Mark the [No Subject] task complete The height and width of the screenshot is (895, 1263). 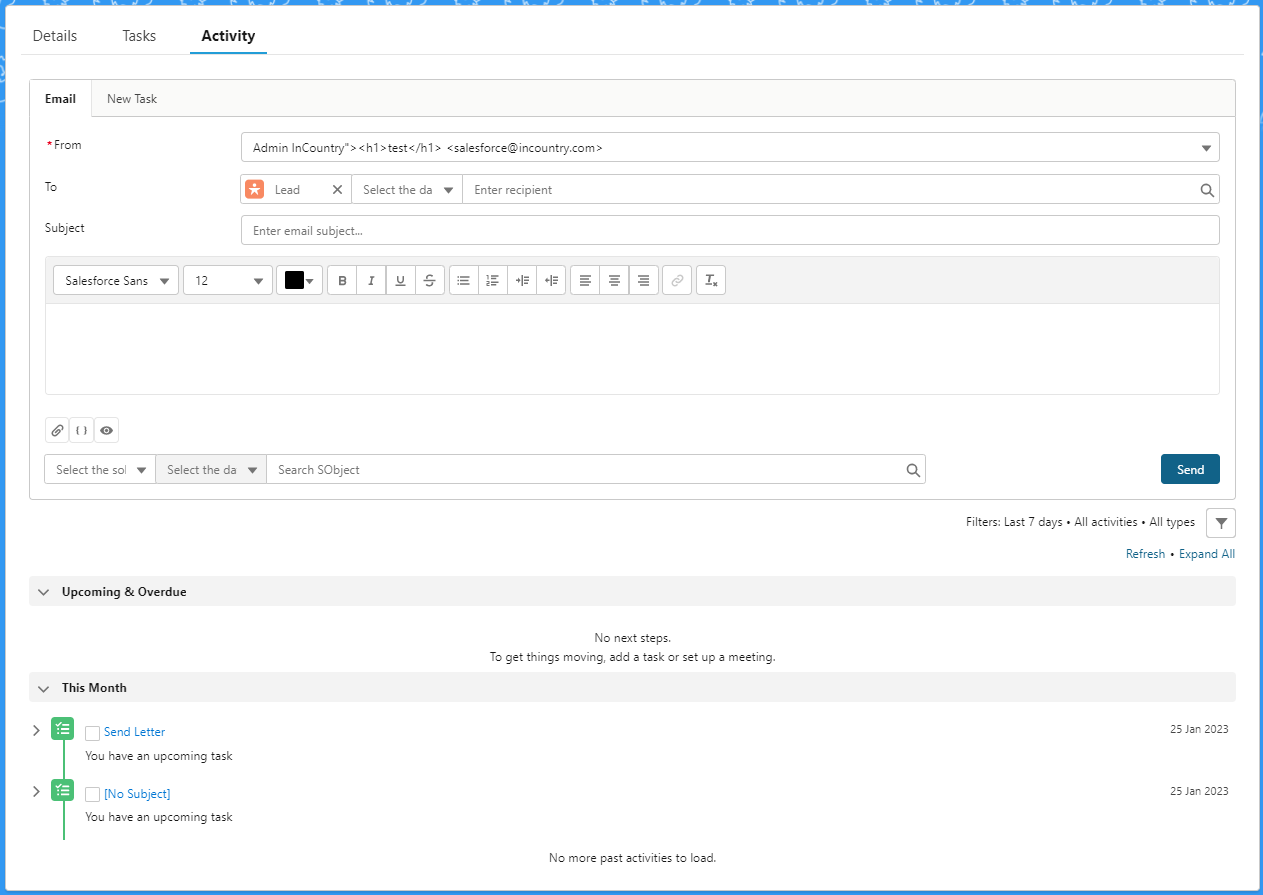click(92, 793)
